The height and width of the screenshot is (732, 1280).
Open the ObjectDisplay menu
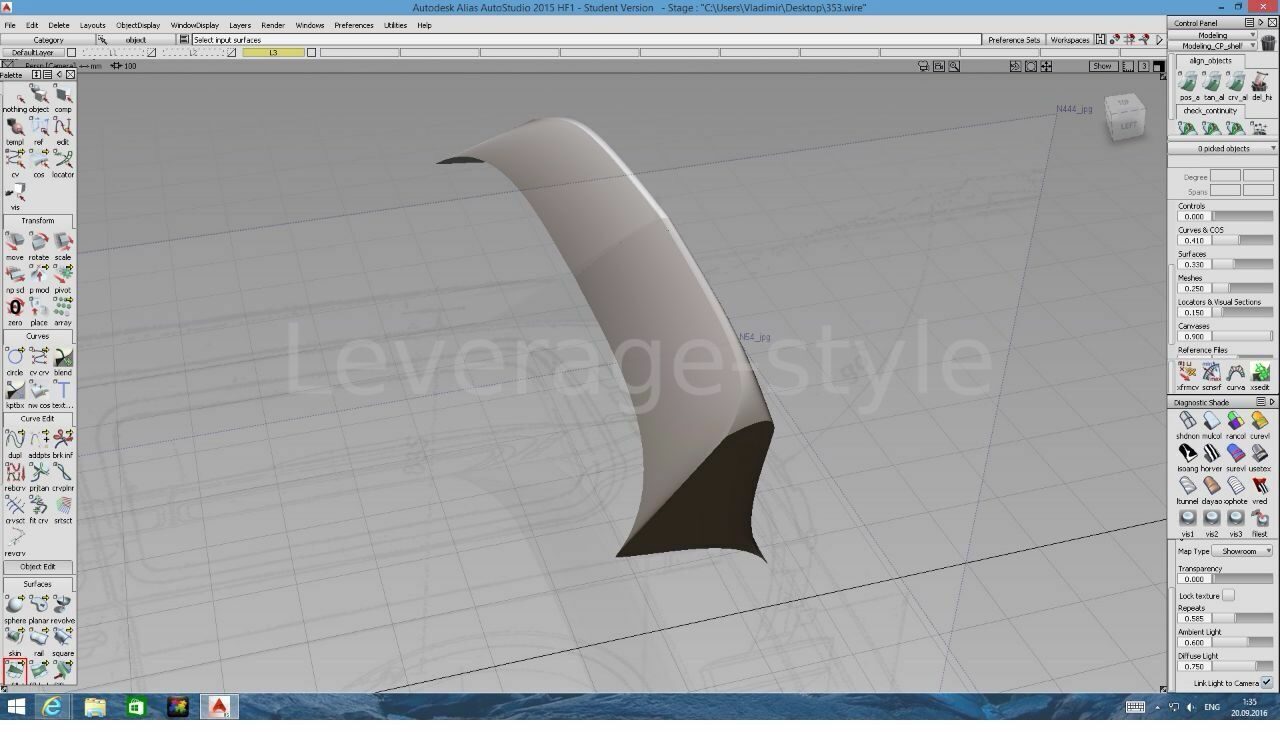138,25
